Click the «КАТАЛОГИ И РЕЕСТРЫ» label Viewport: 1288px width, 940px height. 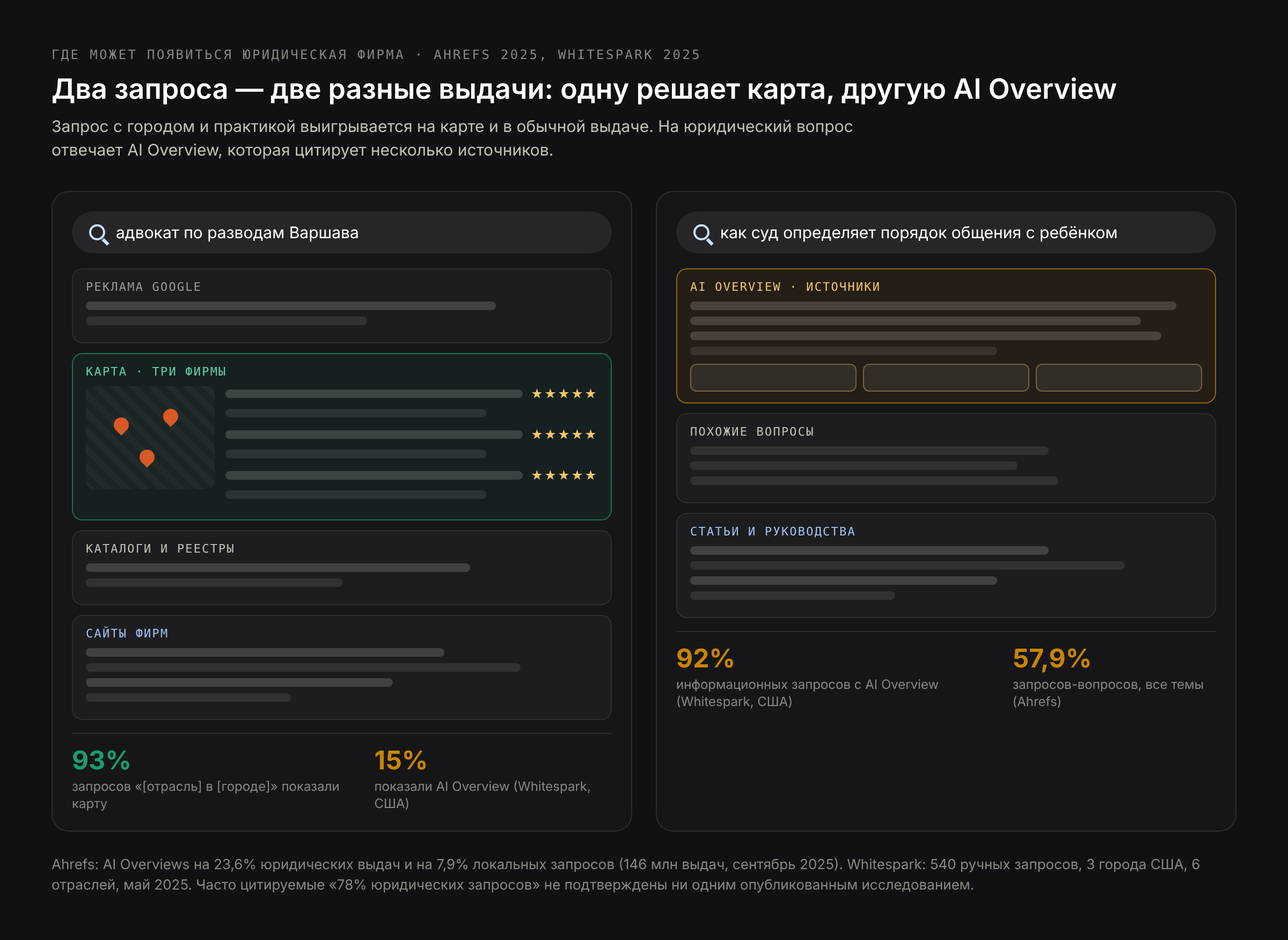[x=160, y=548]
